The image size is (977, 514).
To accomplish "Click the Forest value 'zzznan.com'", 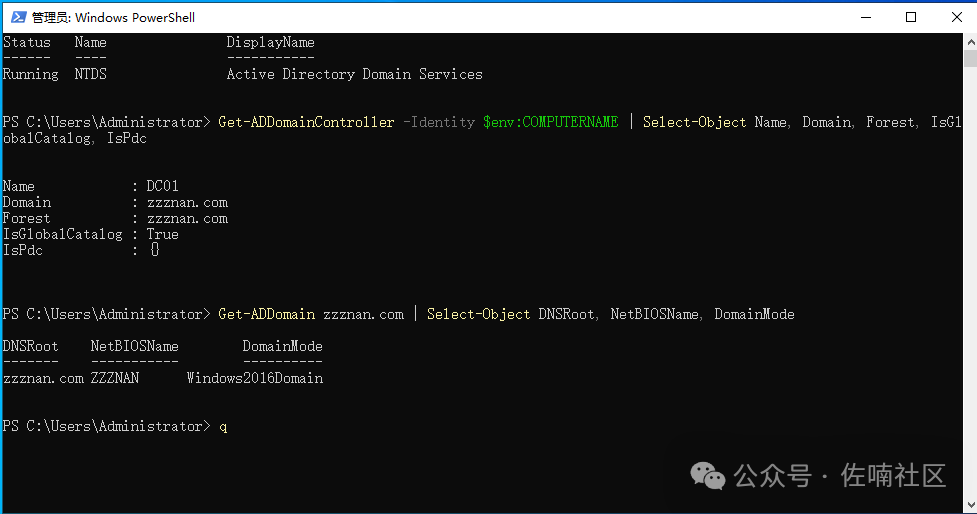I will [187, 219].
